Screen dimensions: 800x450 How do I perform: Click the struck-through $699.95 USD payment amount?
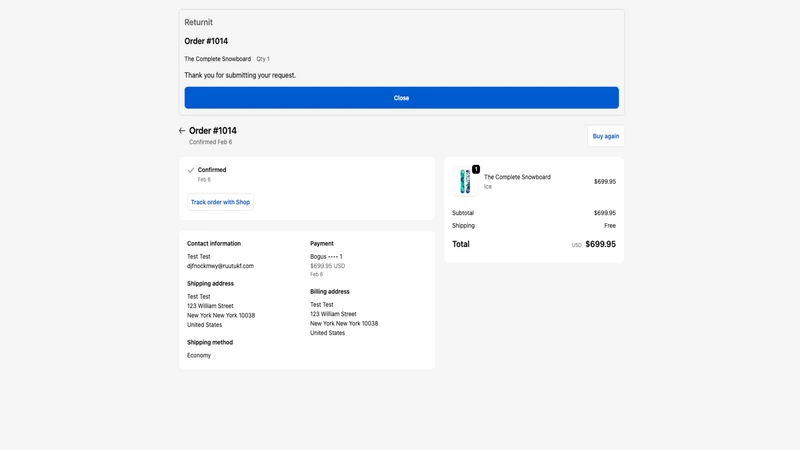pyautogui.click(x=328, y=266)
